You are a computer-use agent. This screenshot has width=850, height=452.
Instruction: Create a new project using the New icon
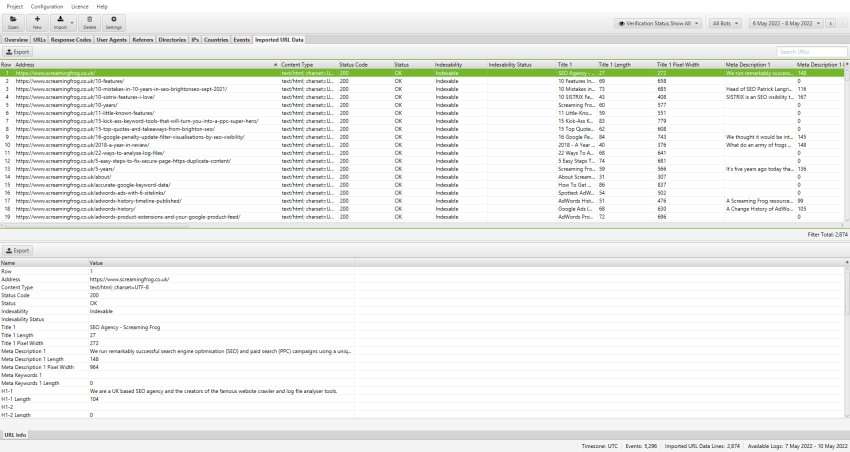(37, 22)
